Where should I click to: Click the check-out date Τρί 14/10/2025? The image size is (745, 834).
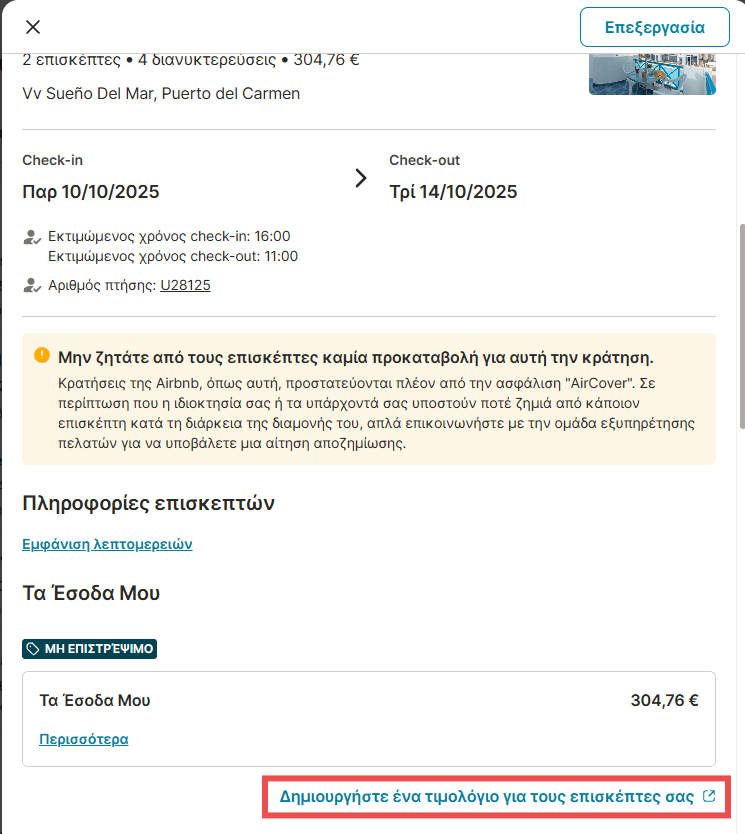click(453, 192)
